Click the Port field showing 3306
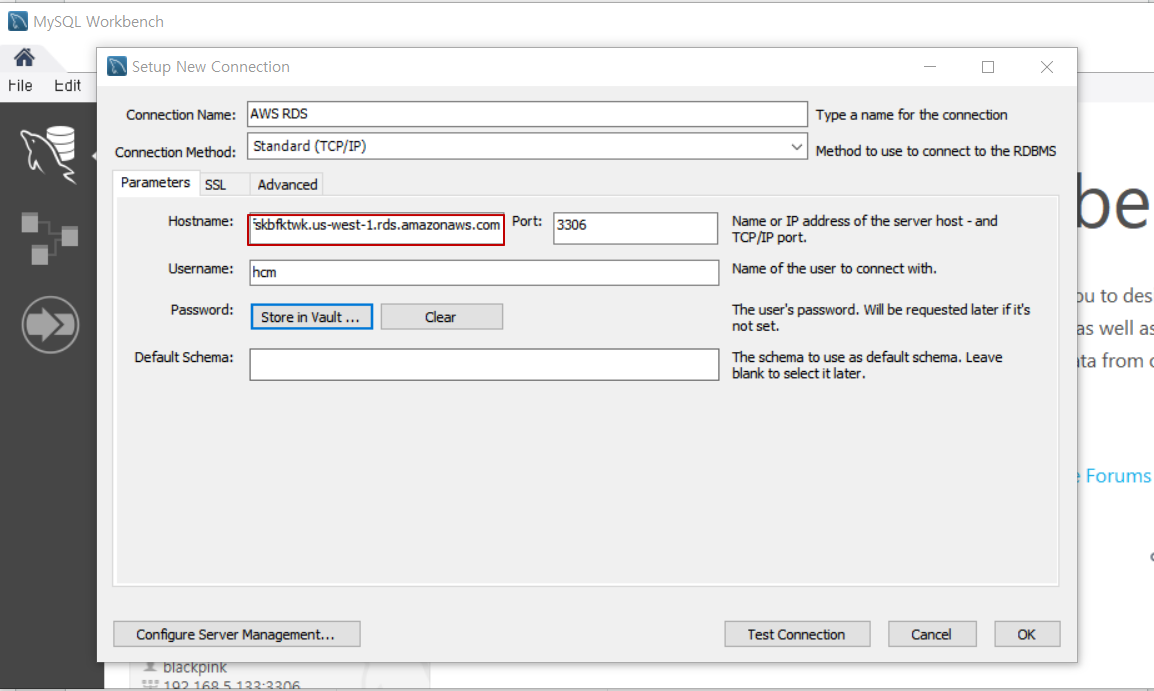Screen dimensions: 1154x691 (635, 228)
